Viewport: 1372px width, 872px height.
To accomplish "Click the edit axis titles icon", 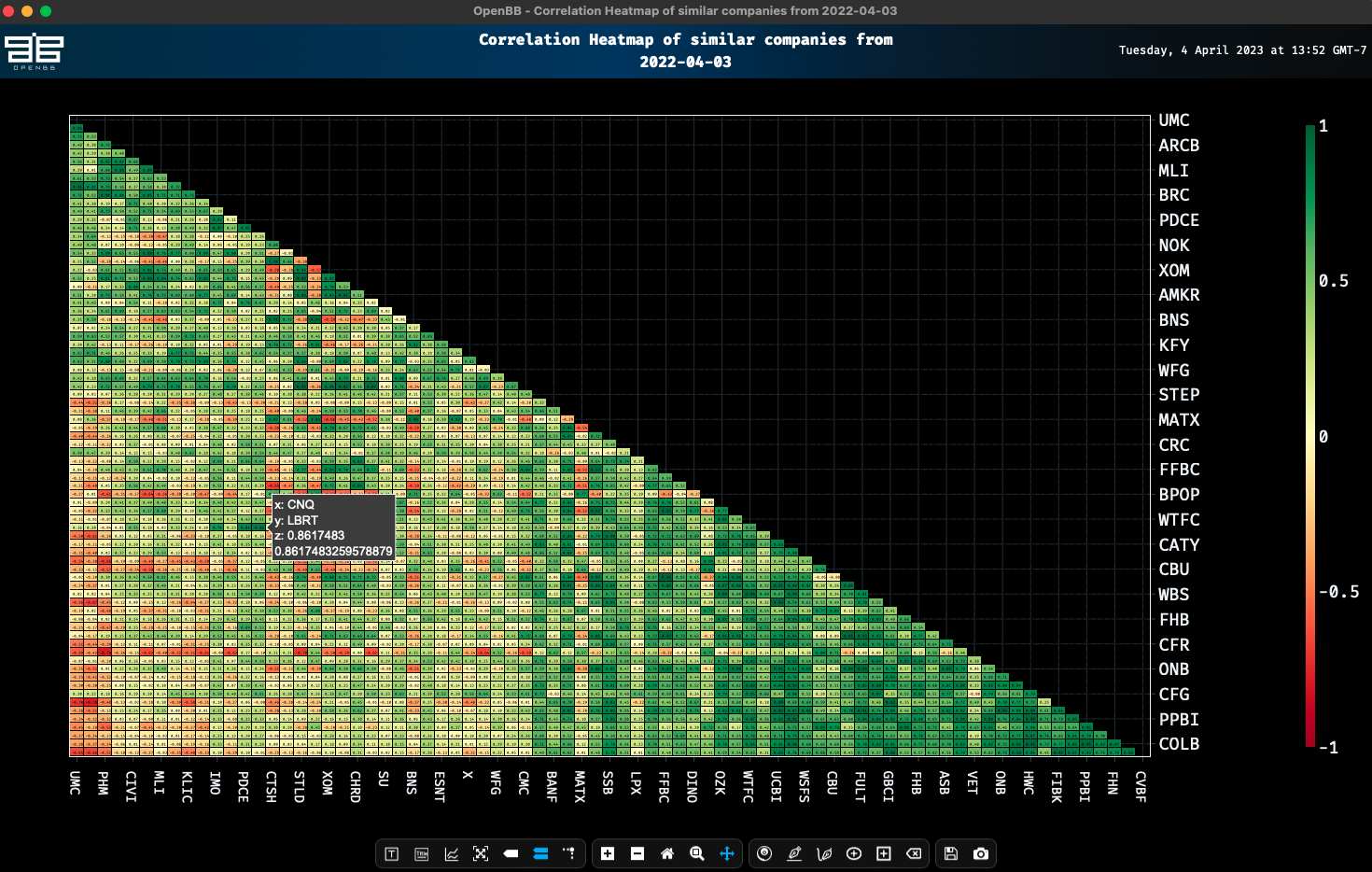I will (x=422, y=853).
